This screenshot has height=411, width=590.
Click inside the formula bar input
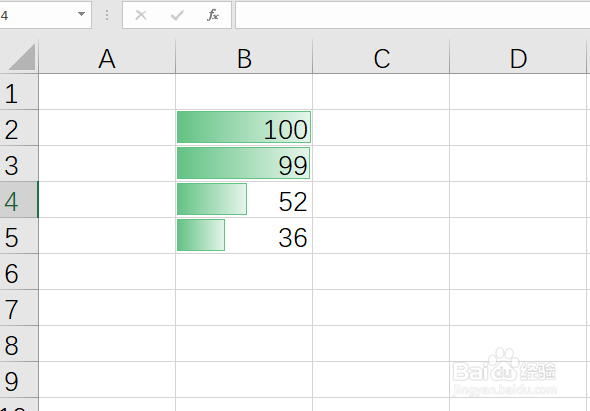coord(412,15)
